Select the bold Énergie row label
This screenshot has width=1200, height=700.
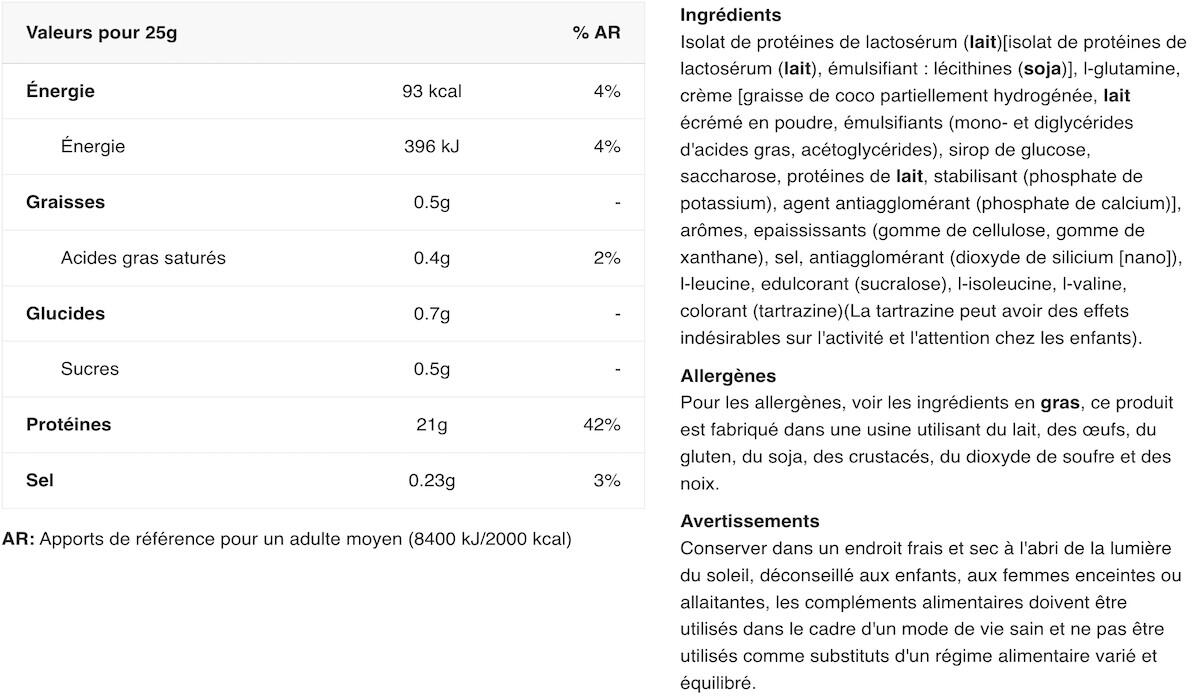[x=60, y=91]
